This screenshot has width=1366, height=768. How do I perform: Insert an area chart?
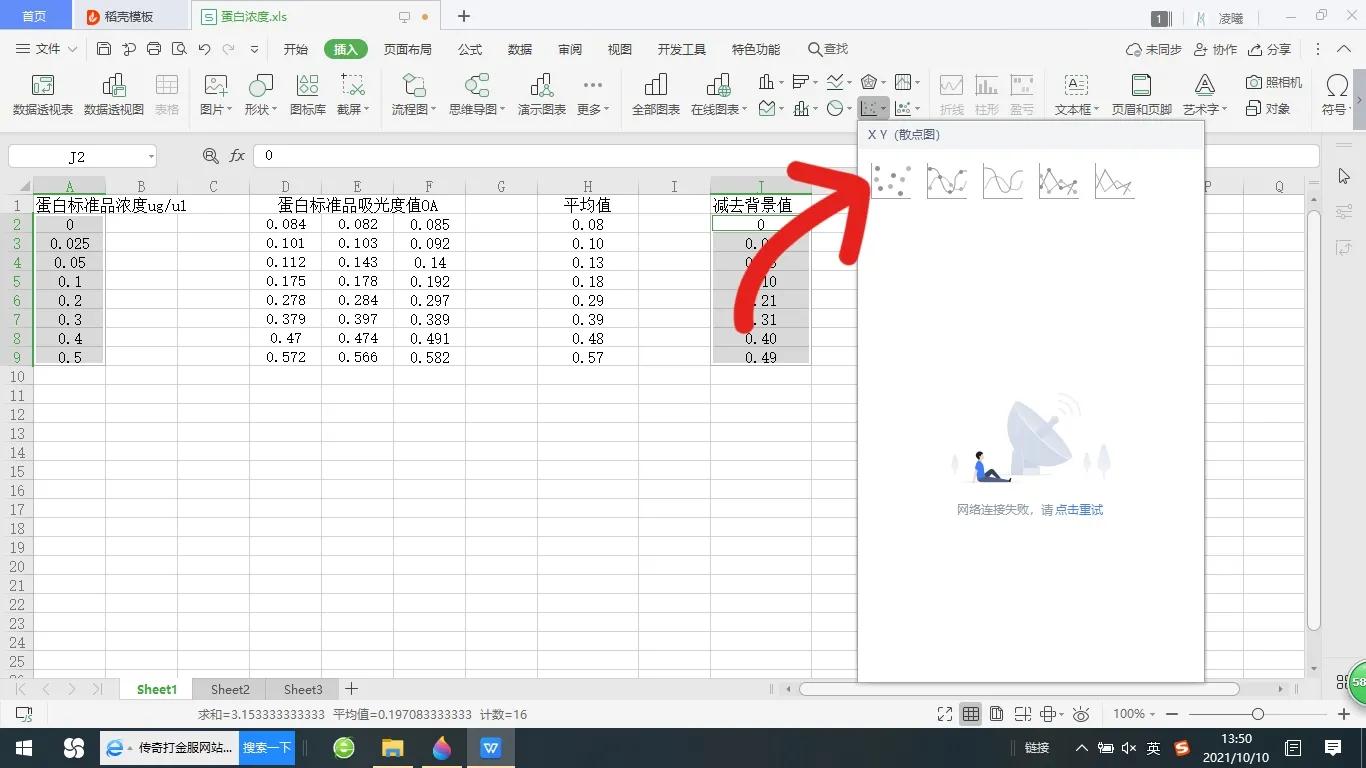pyautogui.click(x=770, y=108)
